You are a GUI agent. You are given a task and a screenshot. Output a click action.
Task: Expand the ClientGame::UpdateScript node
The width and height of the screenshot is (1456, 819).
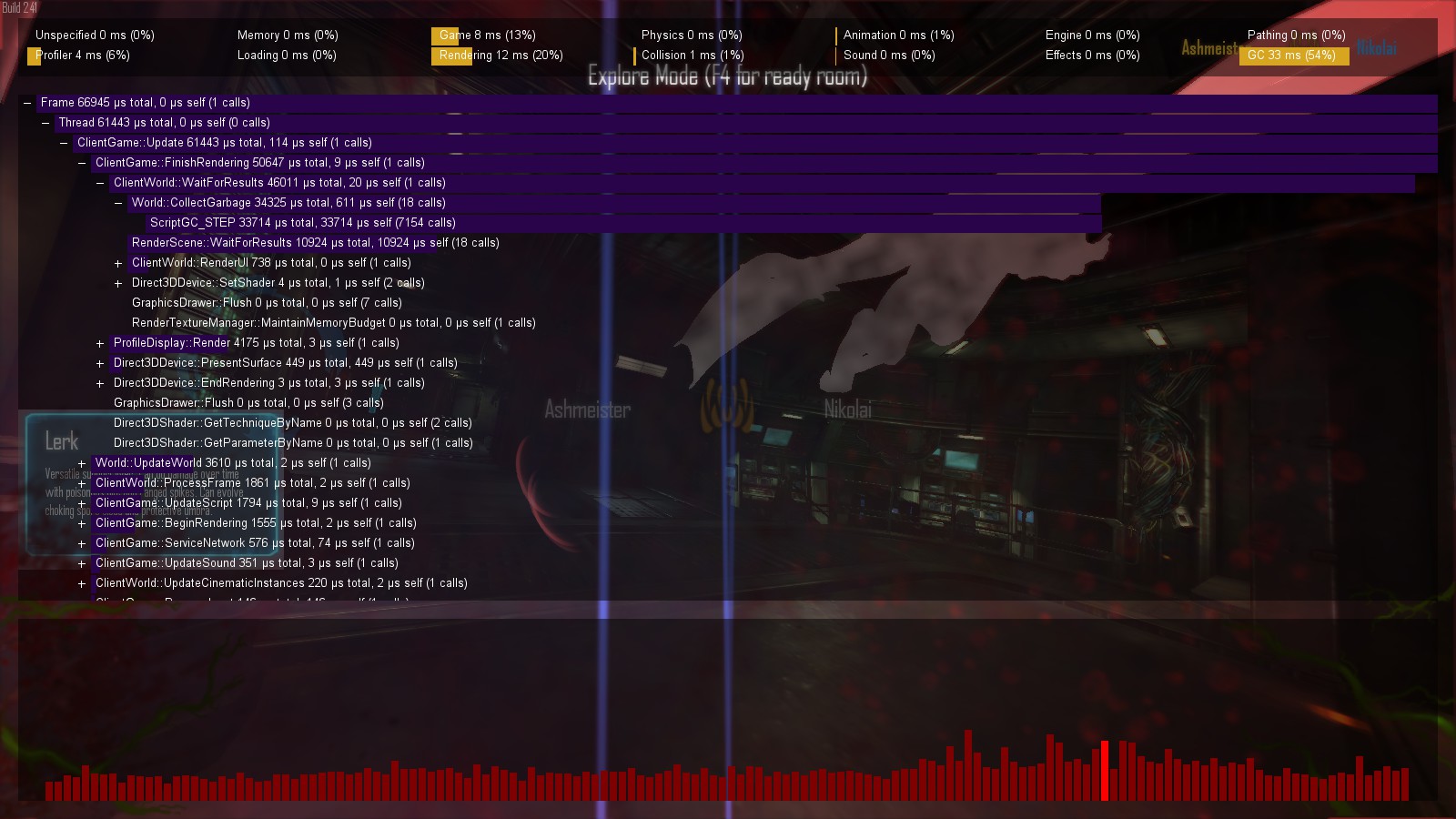tap(82, 503)
